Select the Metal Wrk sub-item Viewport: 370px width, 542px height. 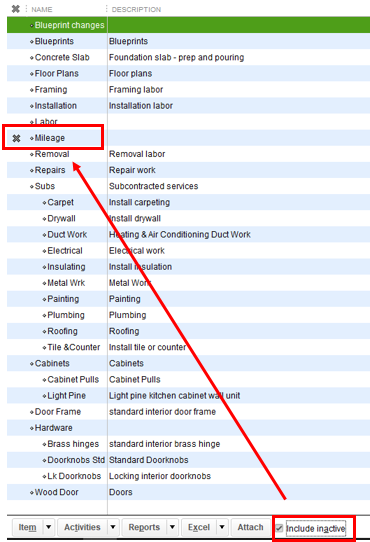click(66, 283)
